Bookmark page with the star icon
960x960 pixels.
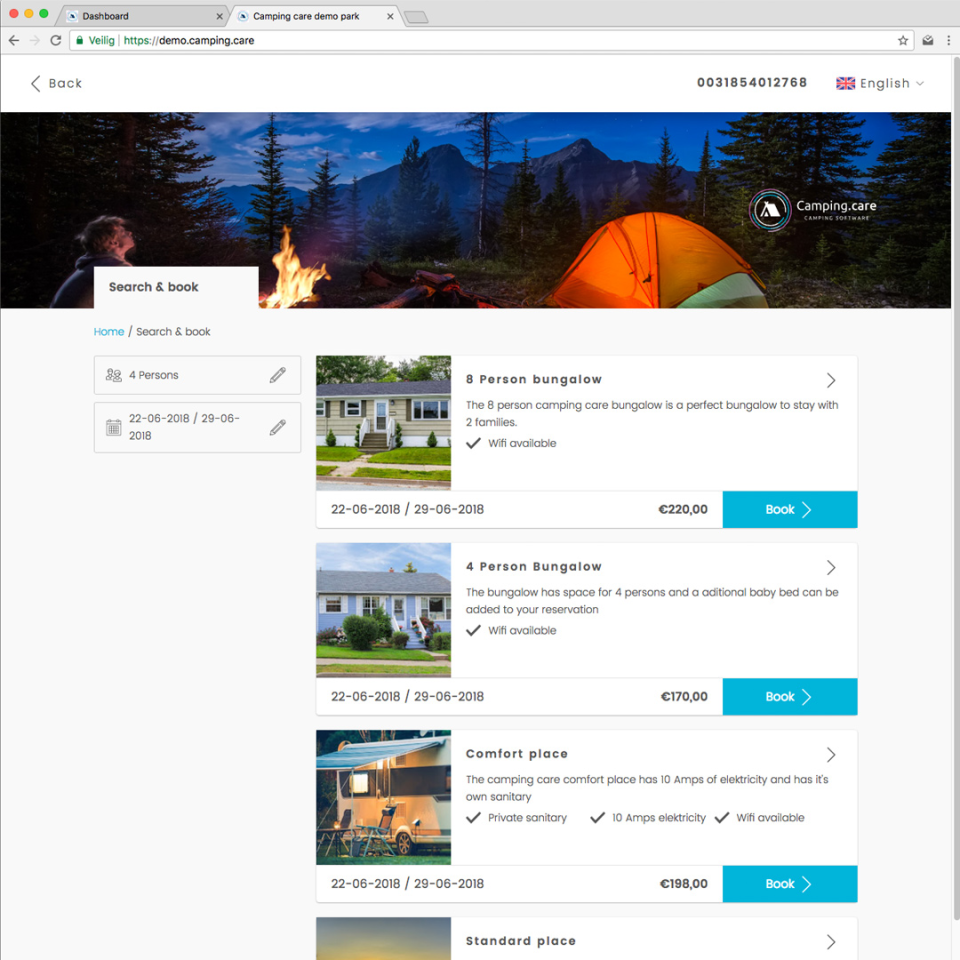(902, 40)
